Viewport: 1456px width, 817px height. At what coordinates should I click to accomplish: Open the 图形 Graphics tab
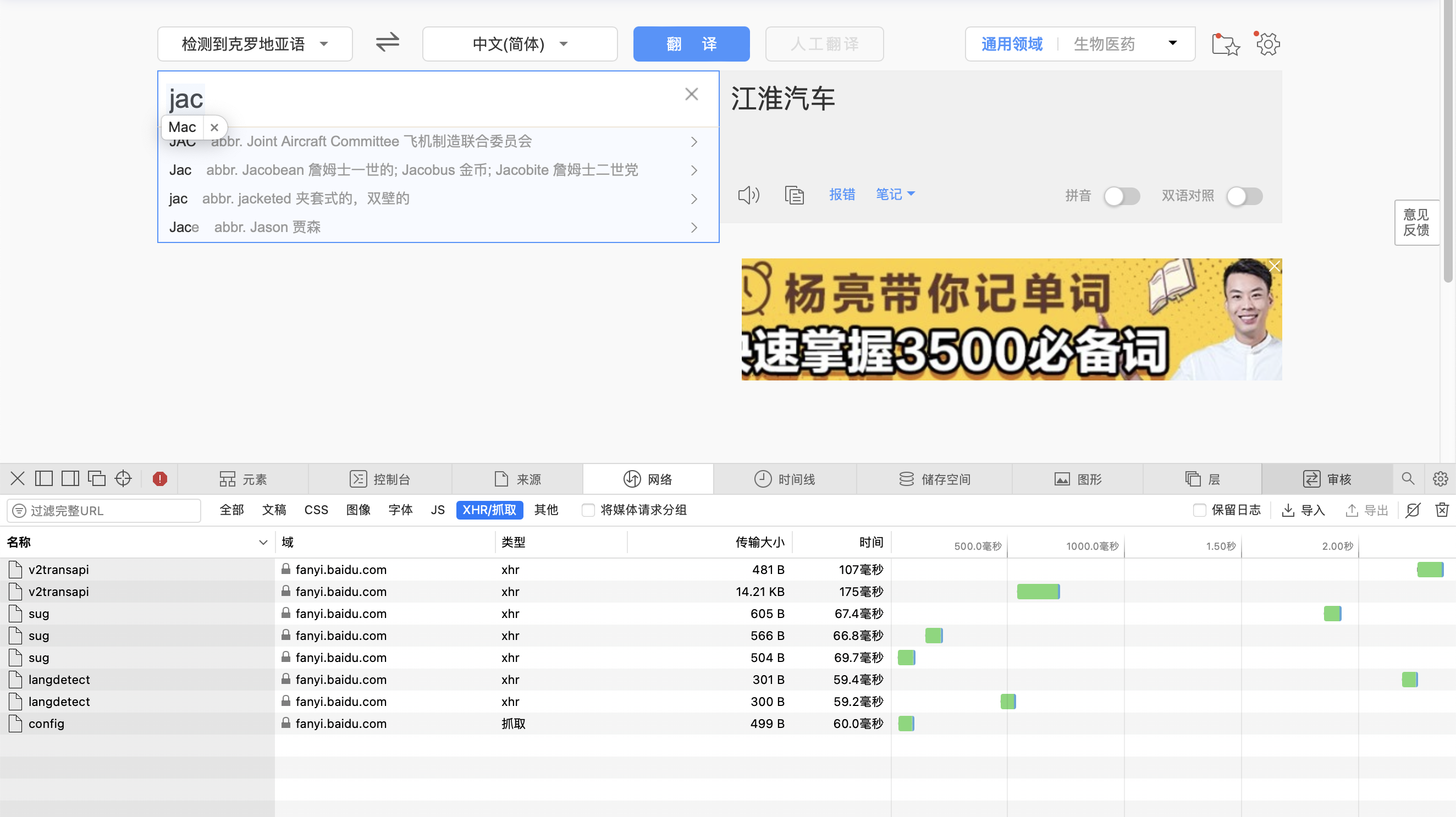1078,479
